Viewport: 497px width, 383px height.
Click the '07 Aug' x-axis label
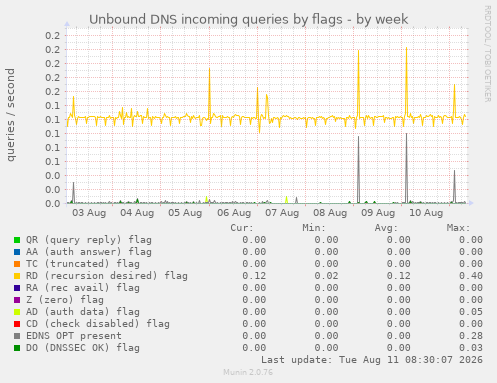click(282, 213)
